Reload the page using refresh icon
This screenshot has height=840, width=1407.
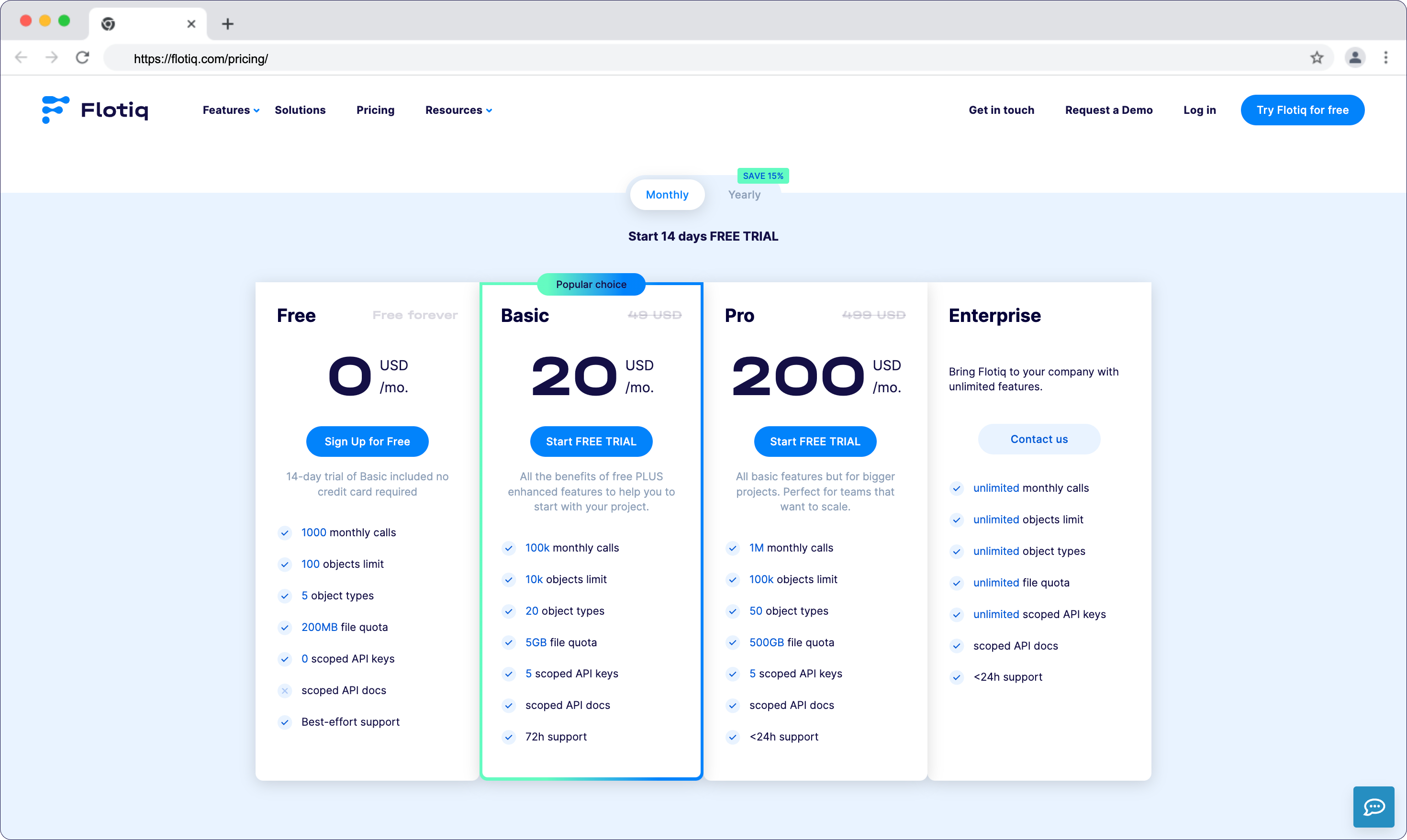pos(83,58)
